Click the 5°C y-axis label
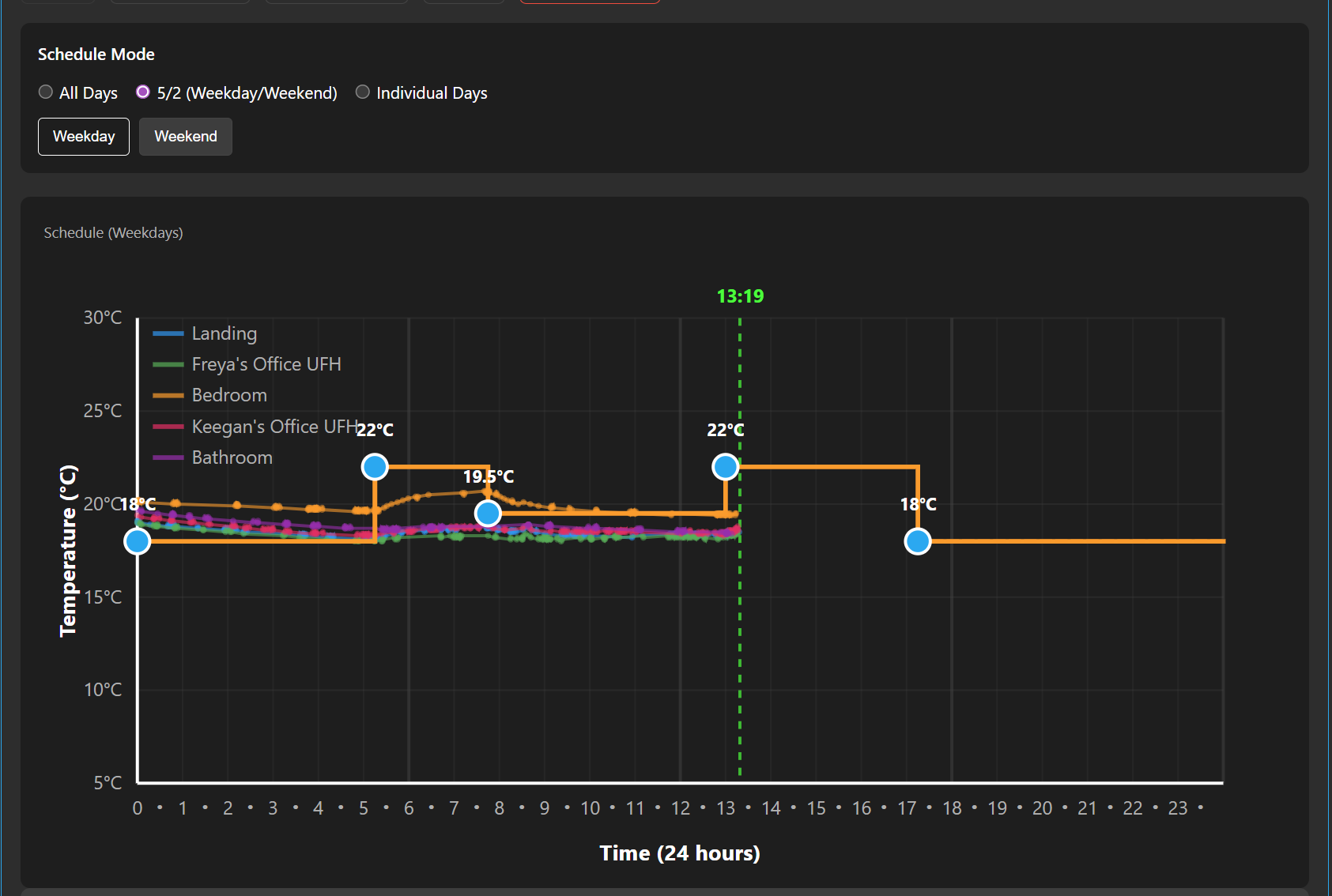 [108, 783]
